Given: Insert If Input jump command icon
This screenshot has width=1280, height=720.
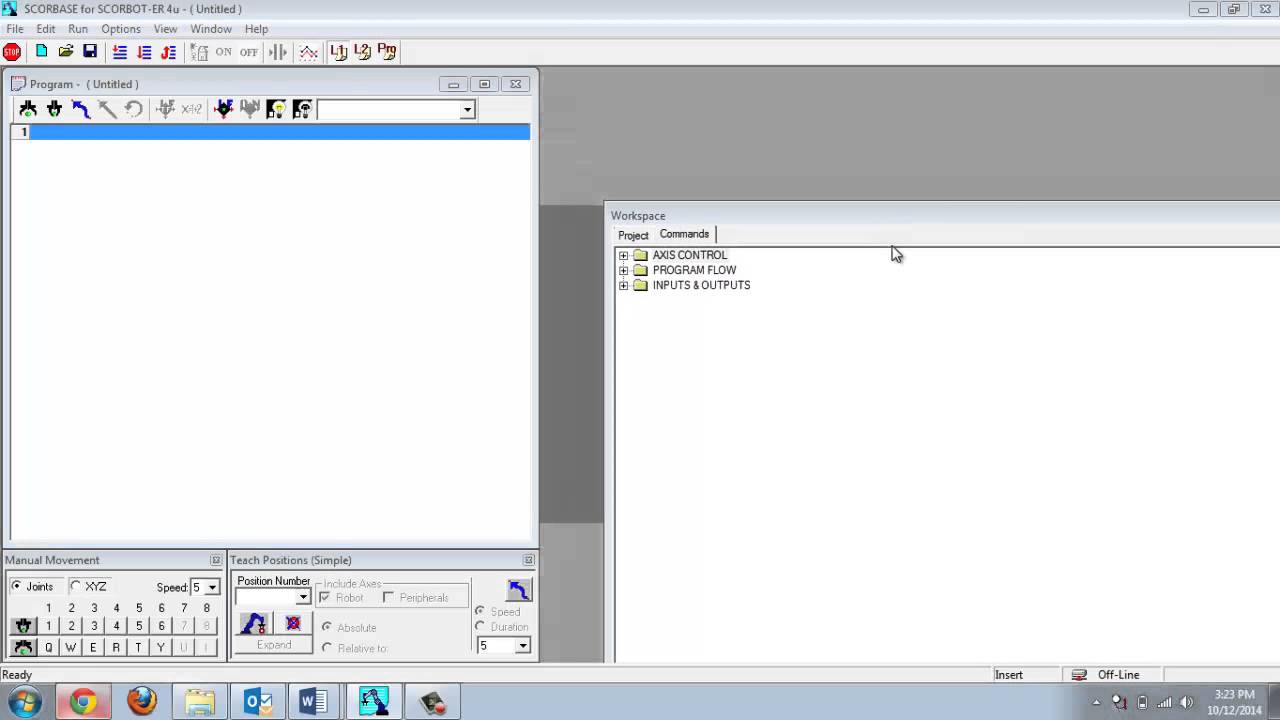Looking at the screenshot, I should 223,109.
